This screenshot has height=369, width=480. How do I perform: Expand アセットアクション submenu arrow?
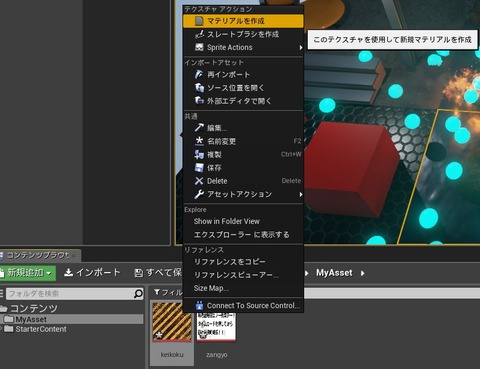301,194
